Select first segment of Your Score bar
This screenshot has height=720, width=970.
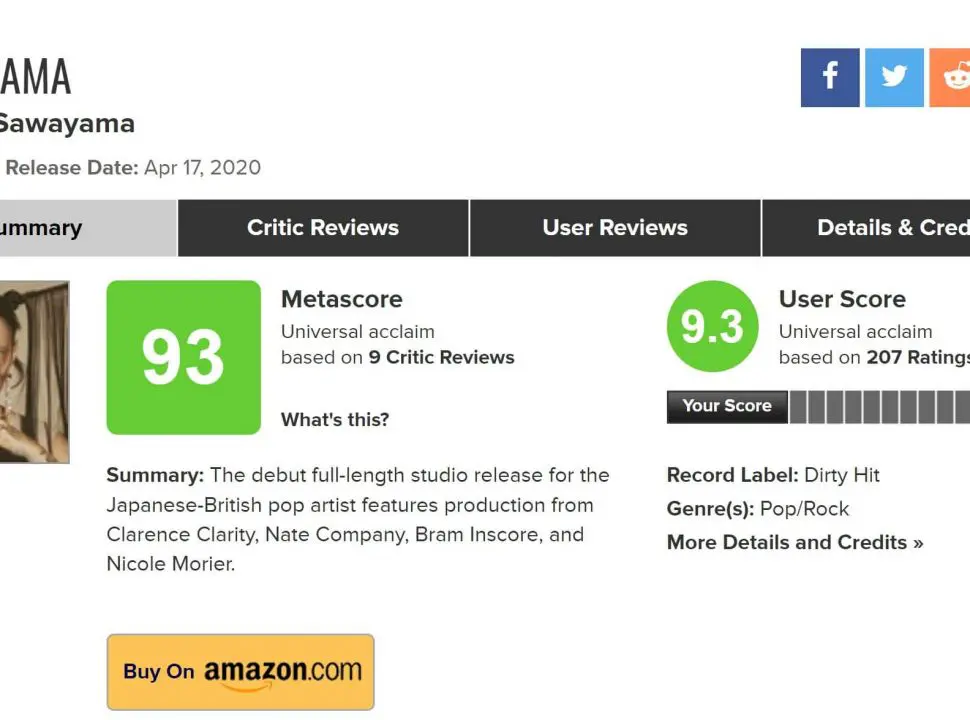click(798, 407)
